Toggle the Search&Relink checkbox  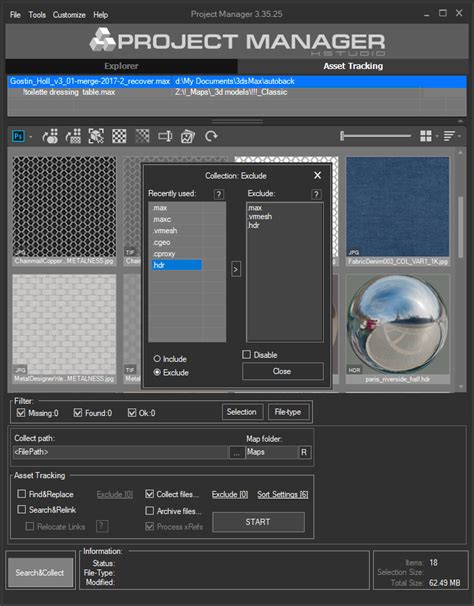pos(22,509)
